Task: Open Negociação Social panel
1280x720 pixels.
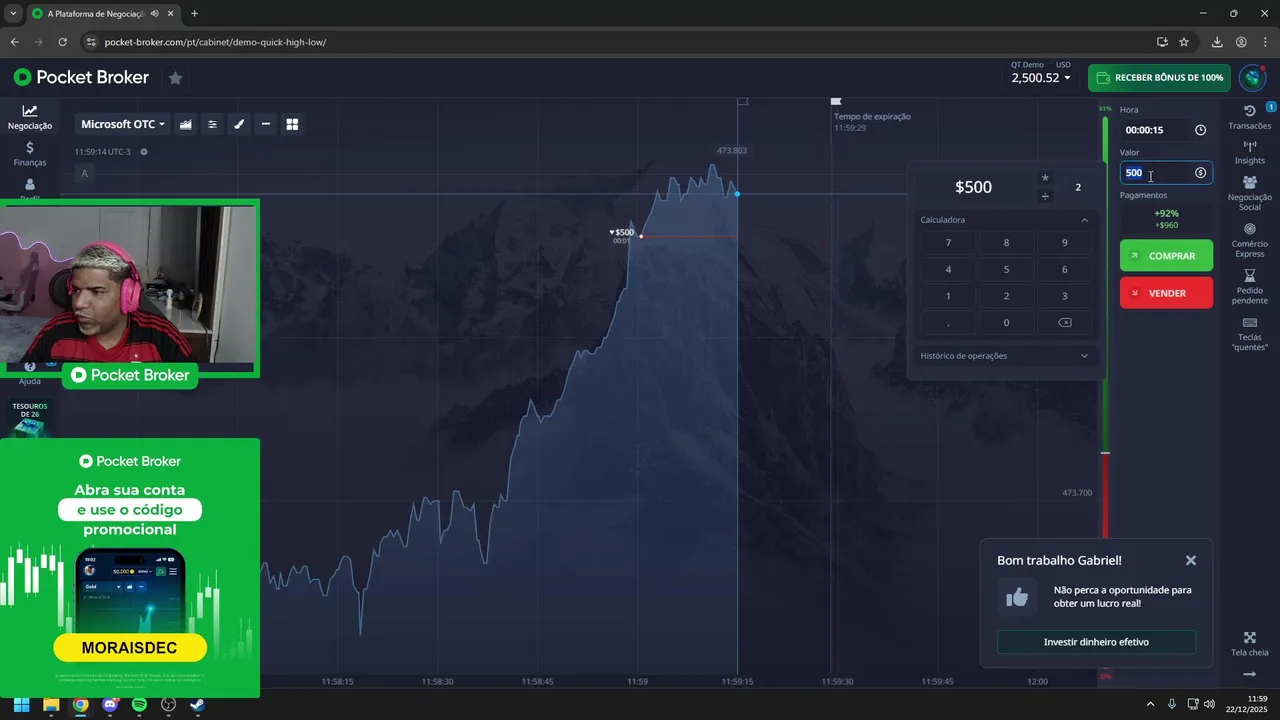Action: click(1250, 193)
